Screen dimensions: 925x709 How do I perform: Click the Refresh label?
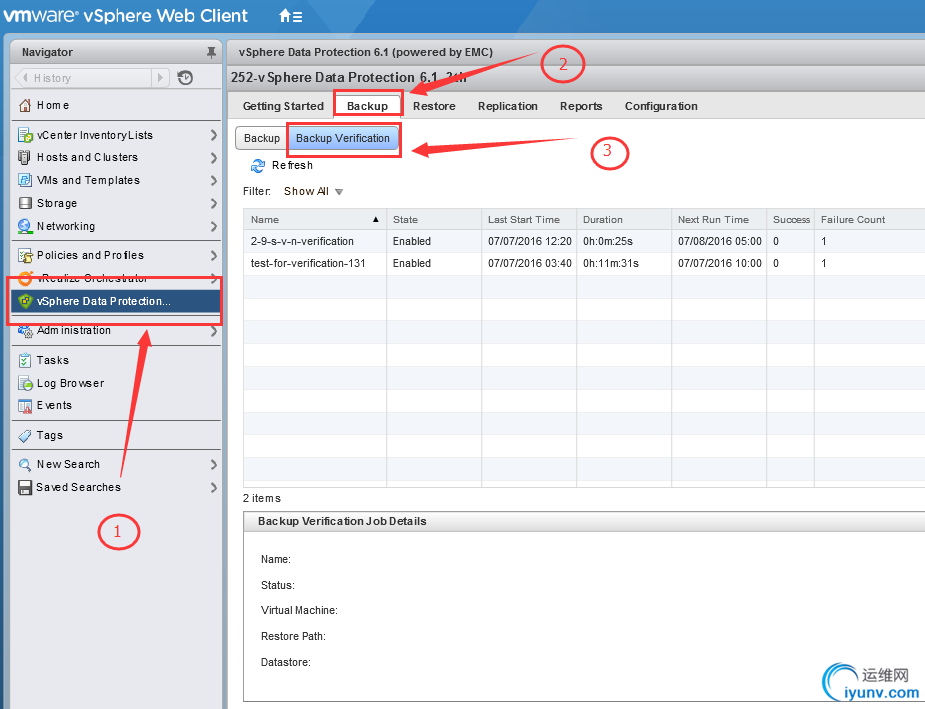click(292, 166)
